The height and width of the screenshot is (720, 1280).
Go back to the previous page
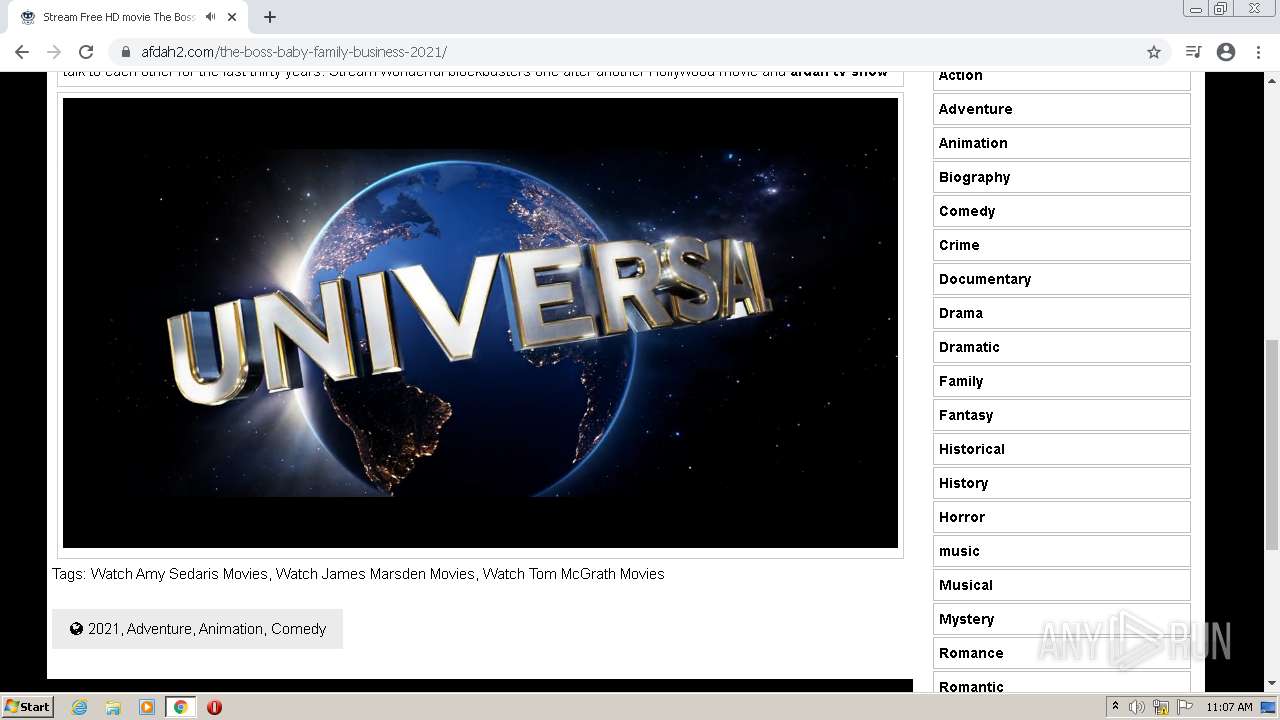tap(22, 52)
